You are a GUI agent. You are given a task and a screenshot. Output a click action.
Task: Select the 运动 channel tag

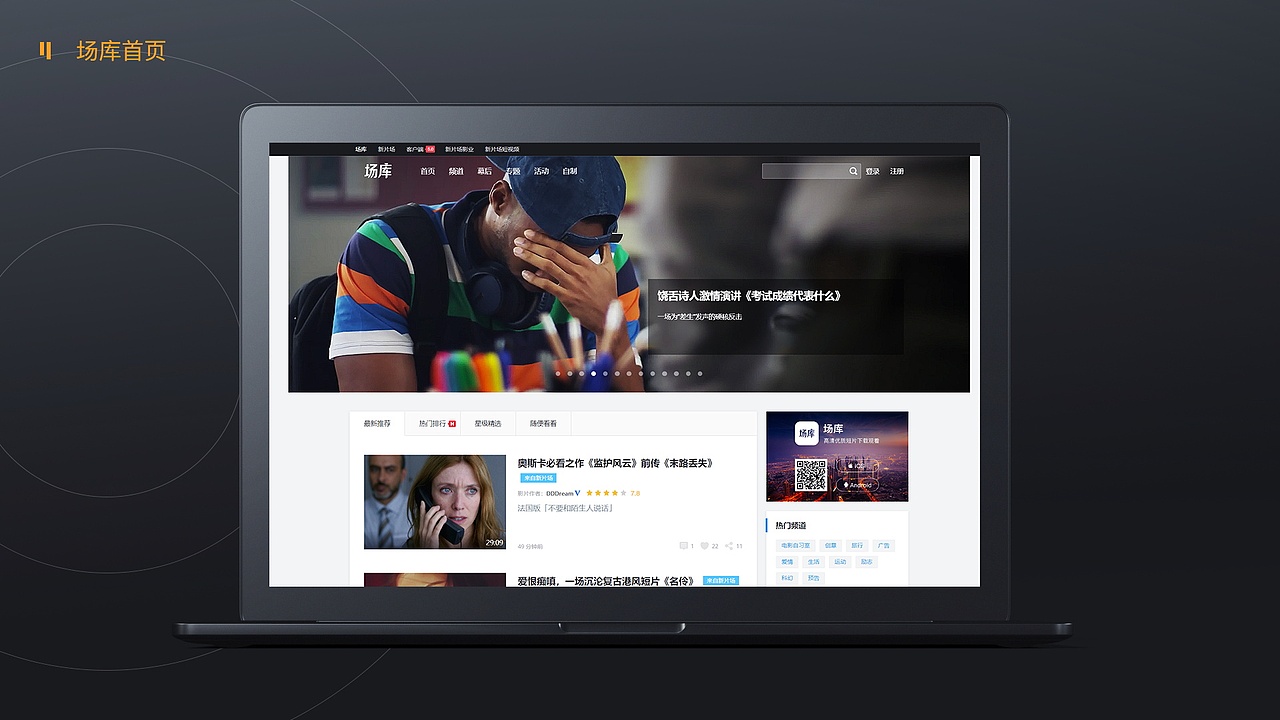pos(840,562)
